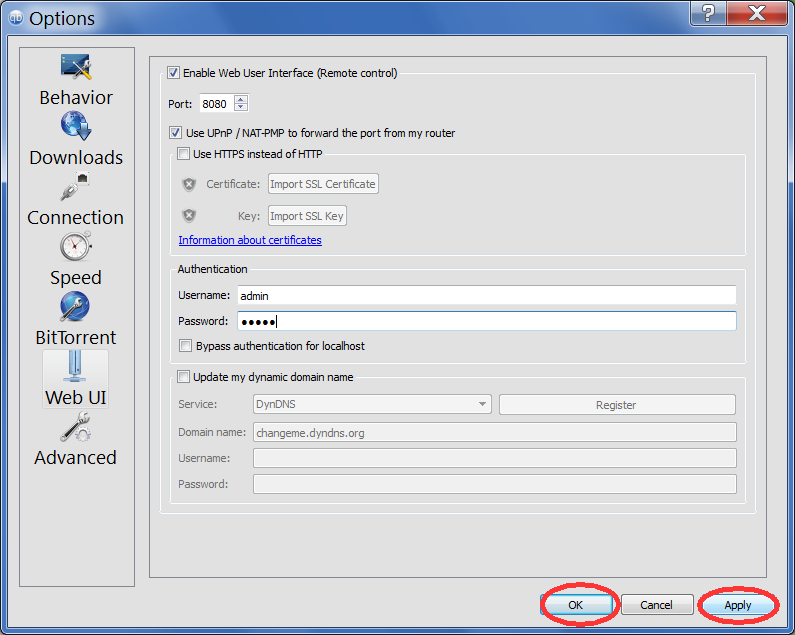Click the OK button

tap(576, 605)
